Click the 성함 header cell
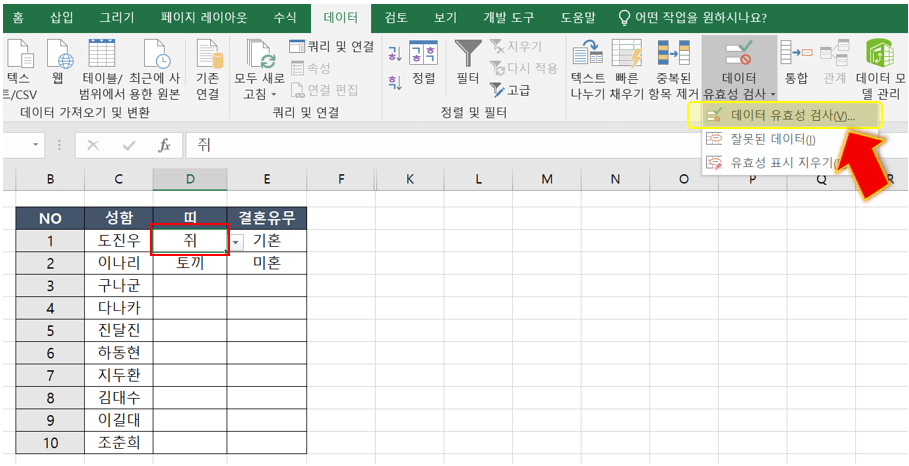Image resolution: width=909 pixels, height=466 pixels. click(119, 219)
